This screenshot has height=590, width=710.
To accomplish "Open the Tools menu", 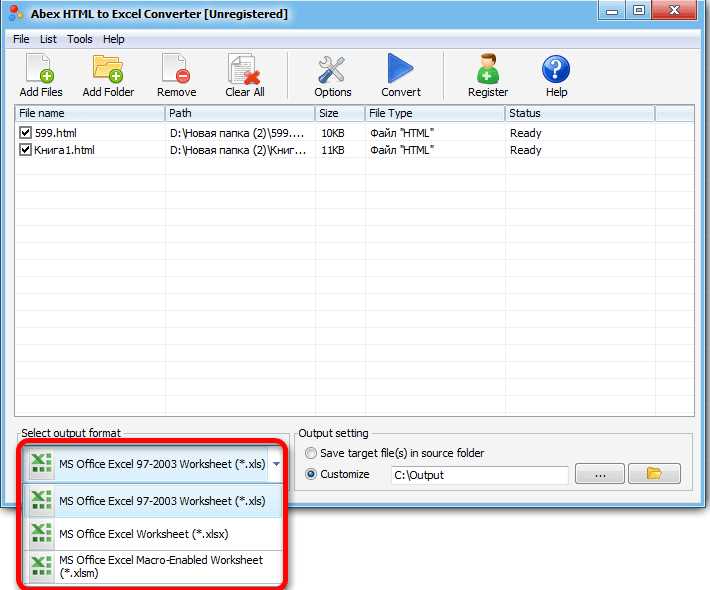I will point(80,39).
